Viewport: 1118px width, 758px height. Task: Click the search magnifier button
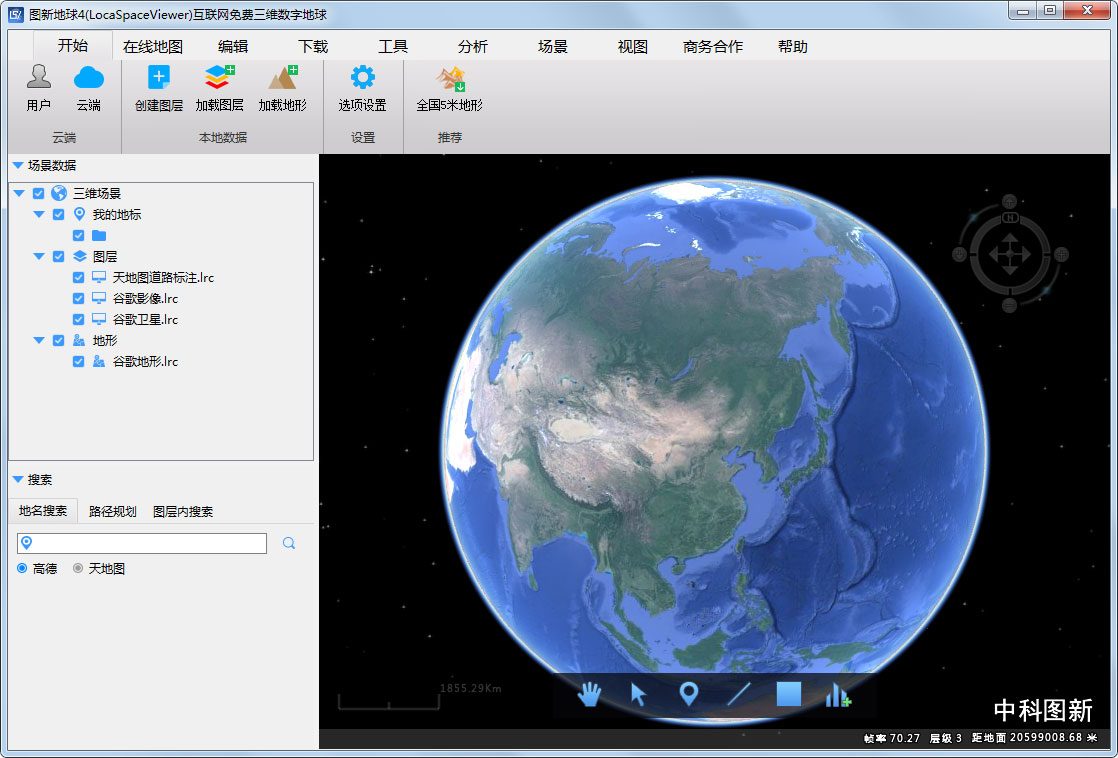[289, 543]
